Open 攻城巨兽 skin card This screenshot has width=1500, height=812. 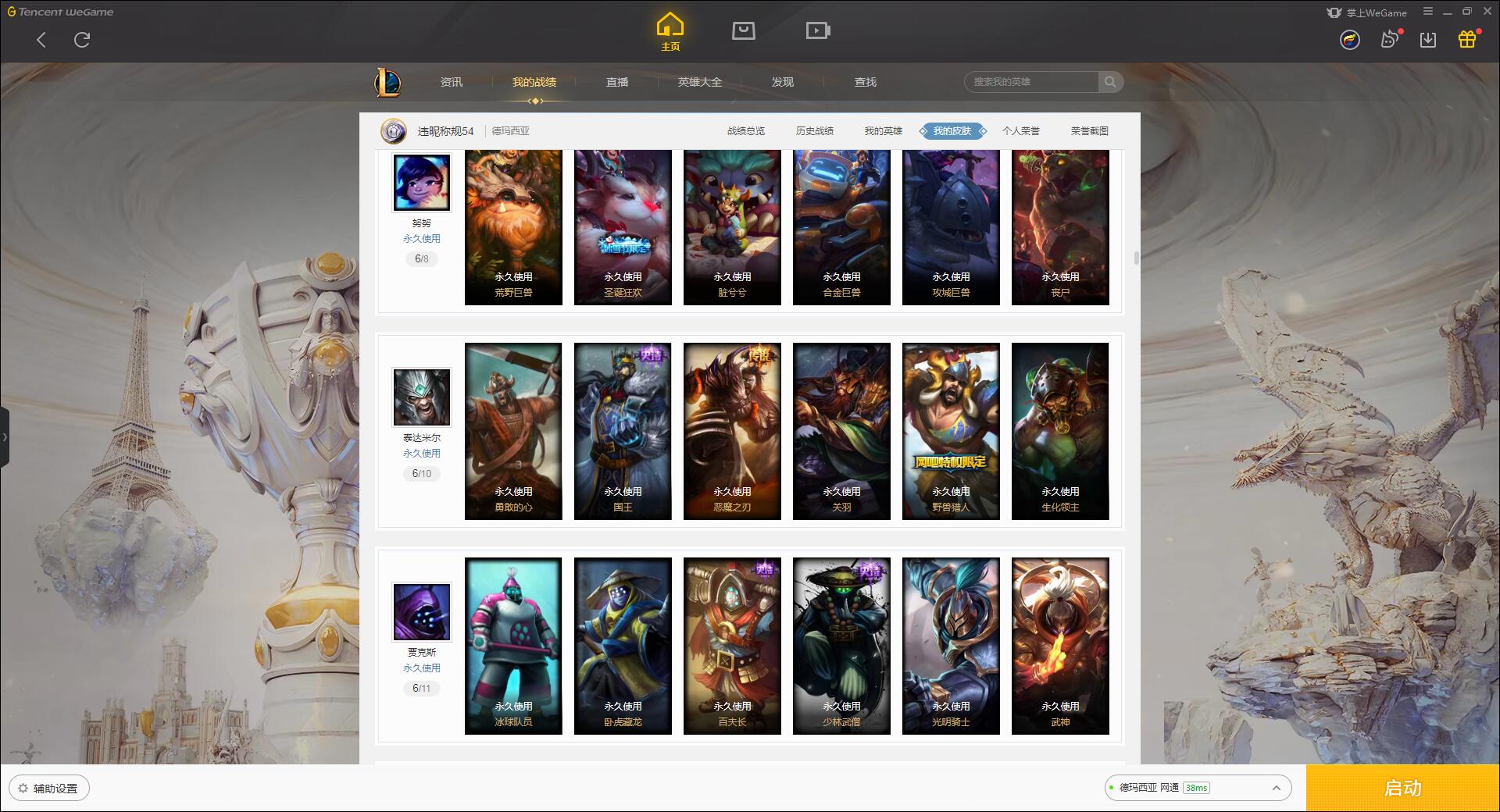click(x=951, y=227)
